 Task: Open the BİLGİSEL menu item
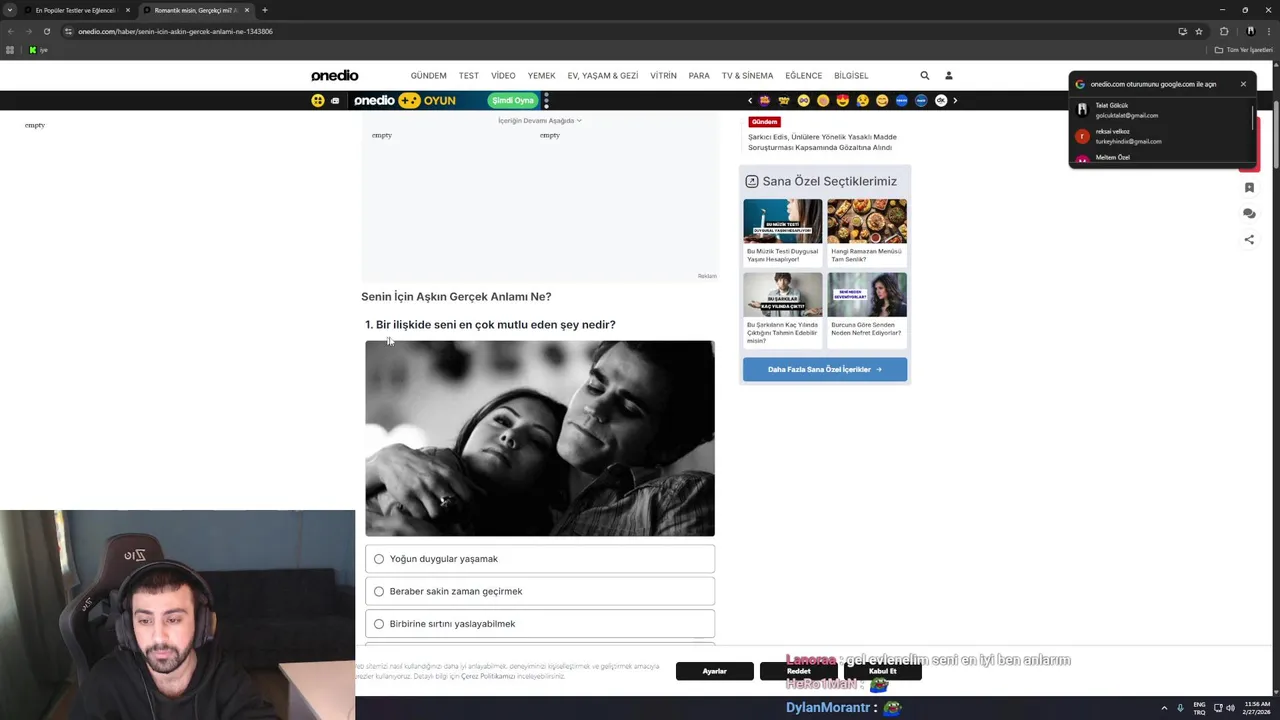[851, 76]
